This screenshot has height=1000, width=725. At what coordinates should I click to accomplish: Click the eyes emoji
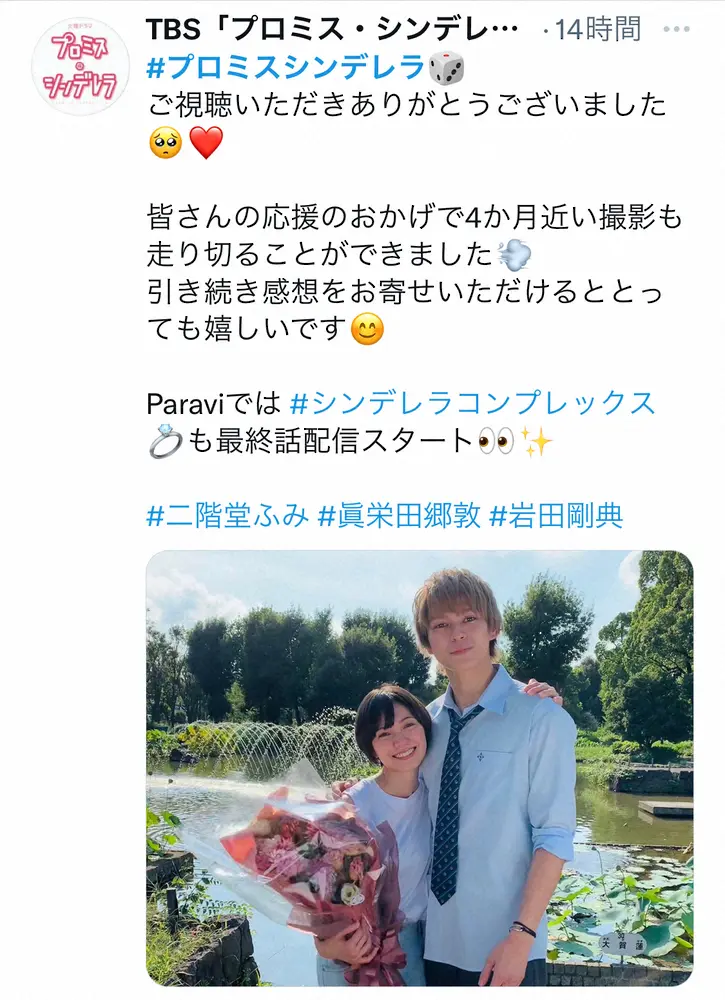[495, 441]
